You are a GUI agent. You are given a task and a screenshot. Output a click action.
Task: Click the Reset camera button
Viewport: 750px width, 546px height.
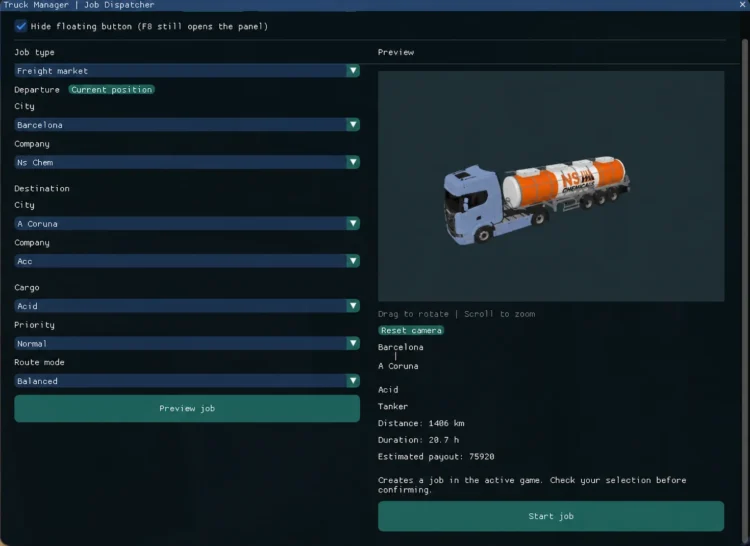click(x=411, y=330)
